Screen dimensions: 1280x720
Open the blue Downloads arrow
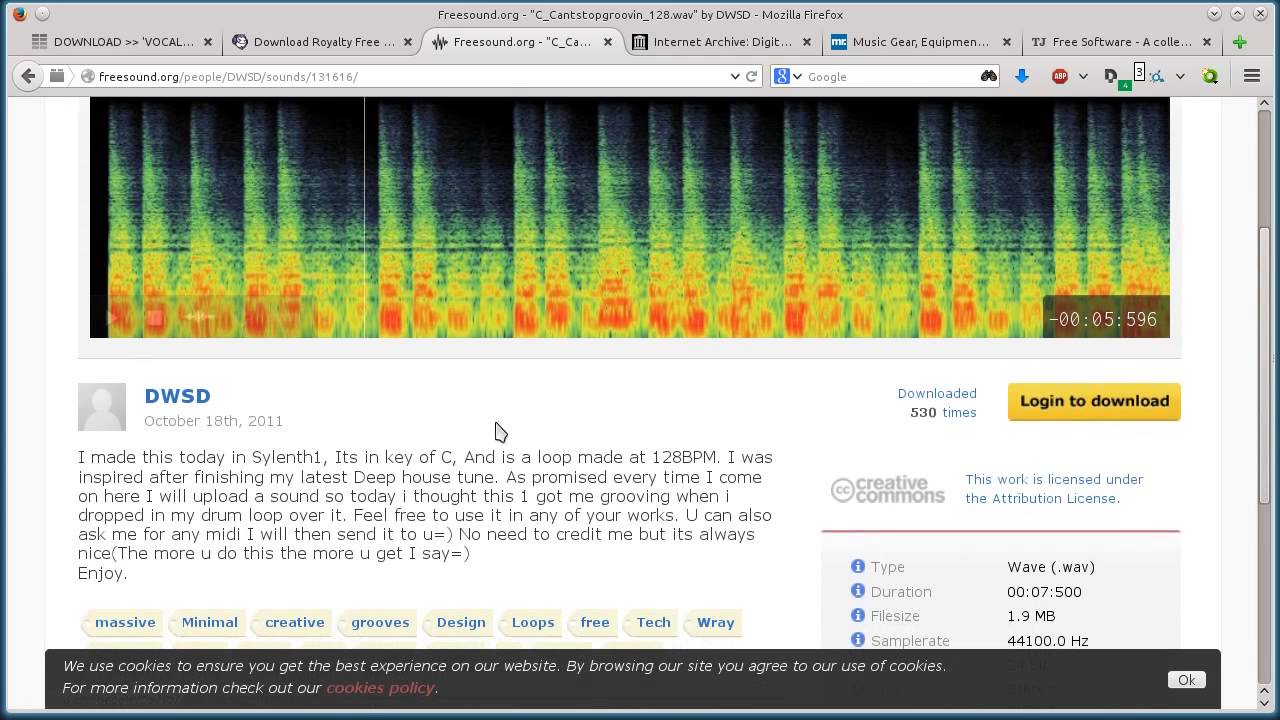[x=1021, y=76]
